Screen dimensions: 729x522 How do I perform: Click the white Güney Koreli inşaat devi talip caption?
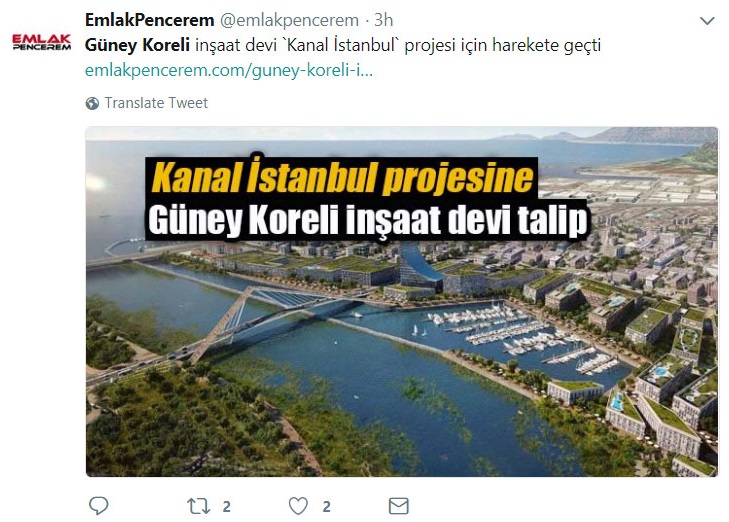(x=367, y=219)
